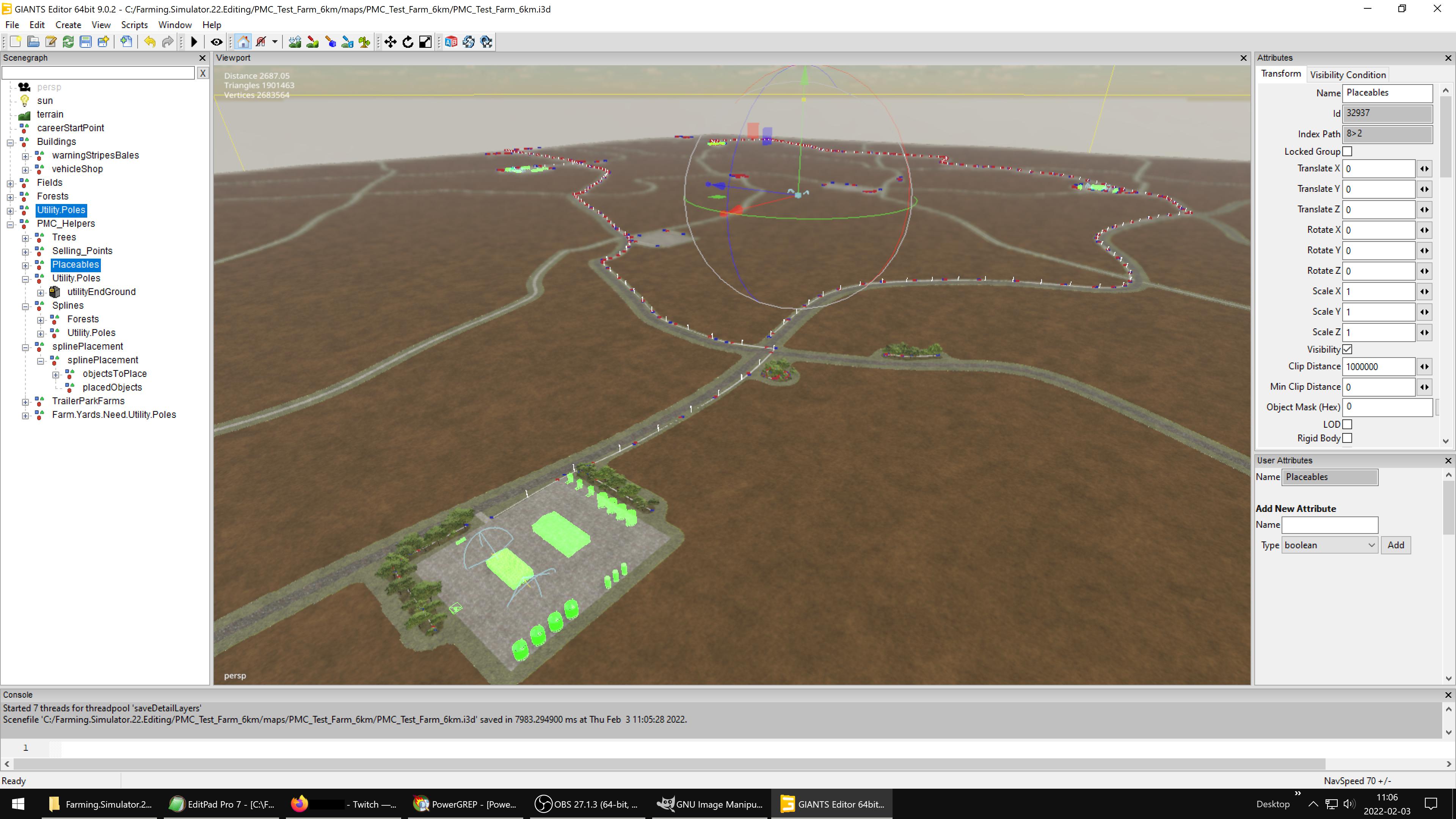Undo the last action
The width and height of the screenshot is (1456, 819).
[150, 42]
